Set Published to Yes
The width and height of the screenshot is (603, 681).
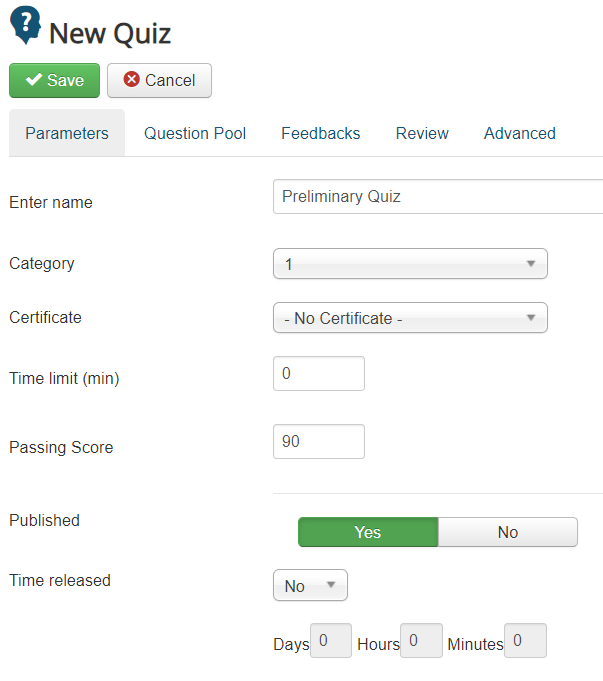[368, 532]
